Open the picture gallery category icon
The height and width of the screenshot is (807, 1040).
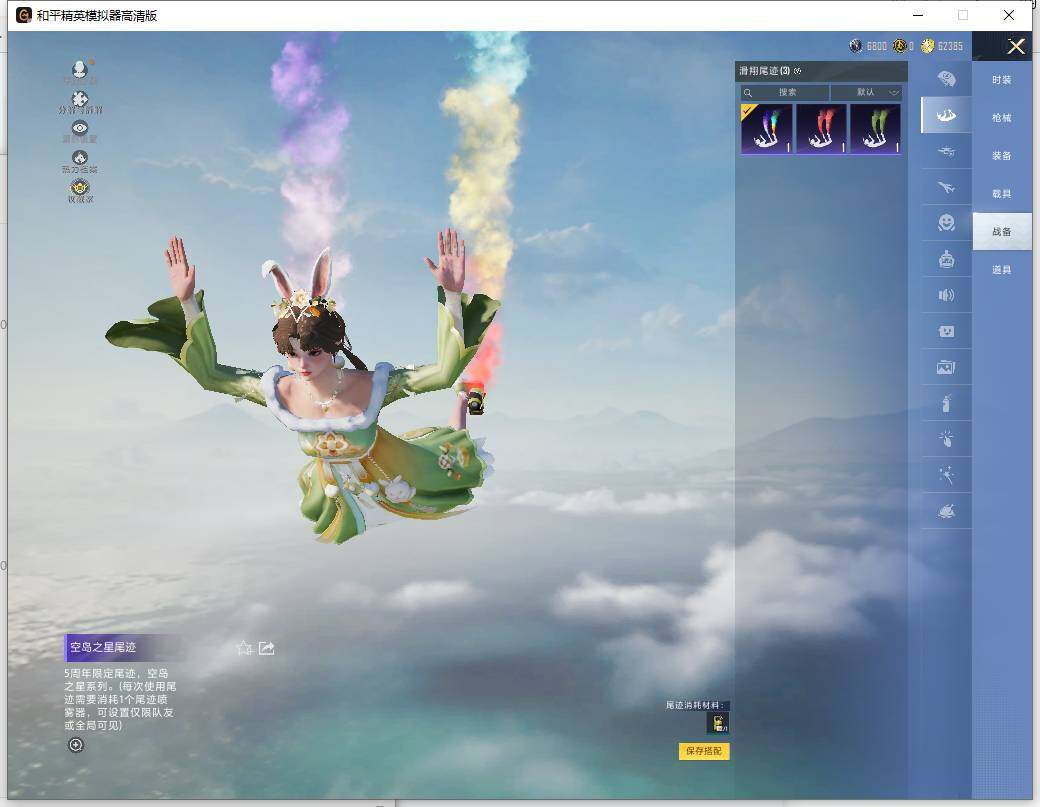[946, 367]
